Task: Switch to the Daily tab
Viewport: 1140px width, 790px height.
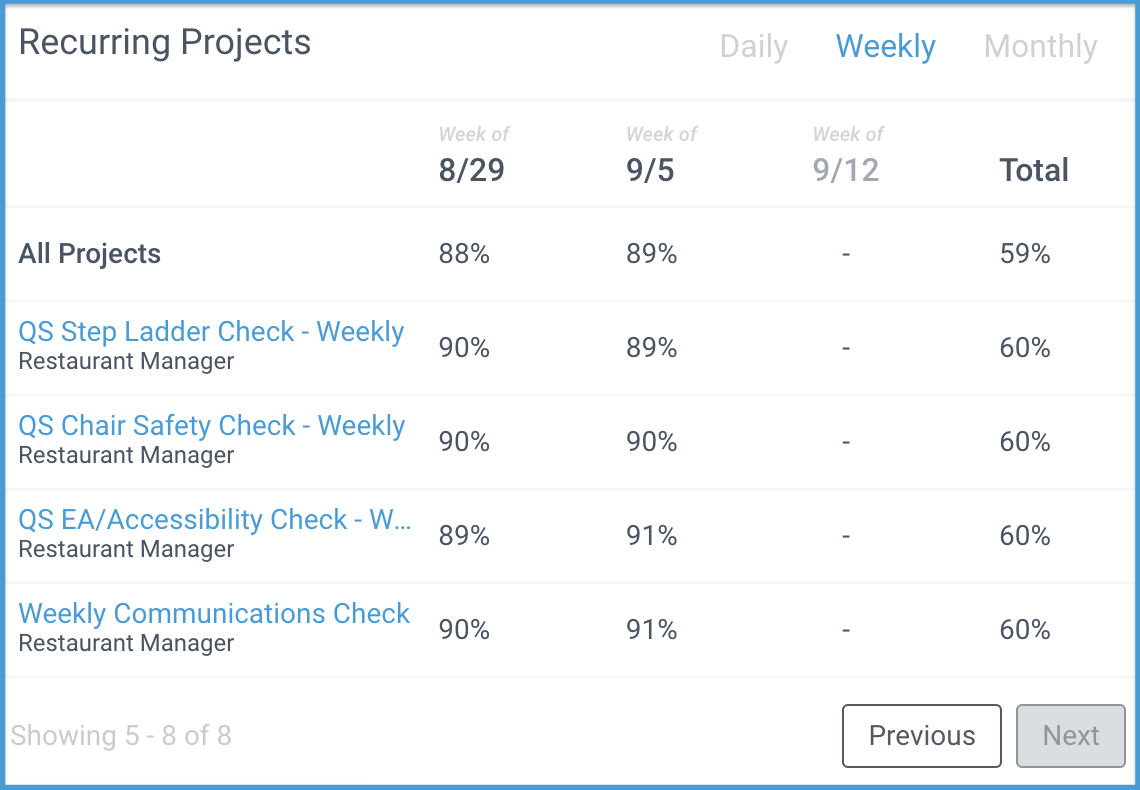Action: click(754, 46)
